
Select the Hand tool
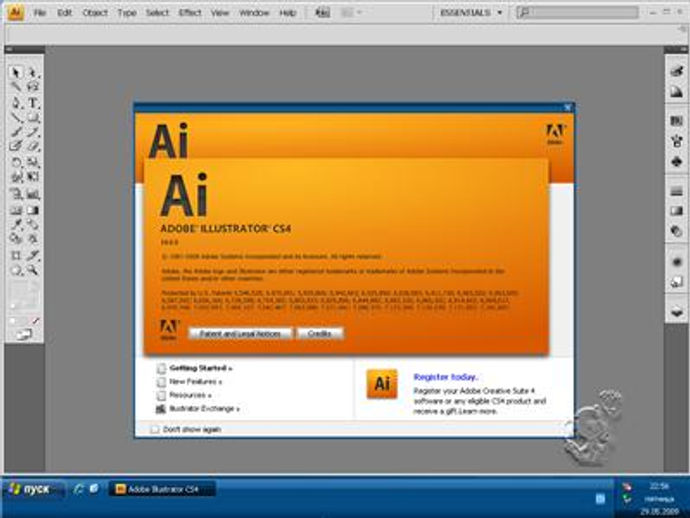click(16, 270)
